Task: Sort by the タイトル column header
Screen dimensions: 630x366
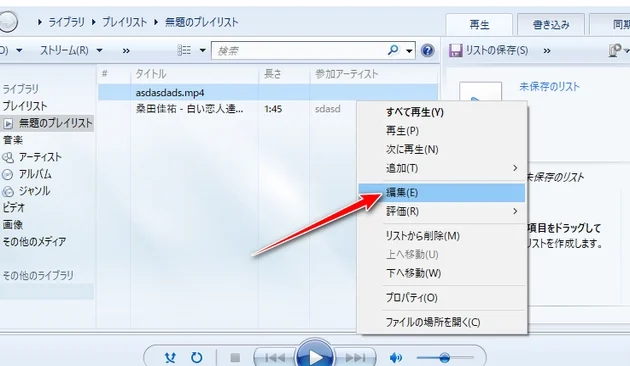Action: click(x=194, y=74)
